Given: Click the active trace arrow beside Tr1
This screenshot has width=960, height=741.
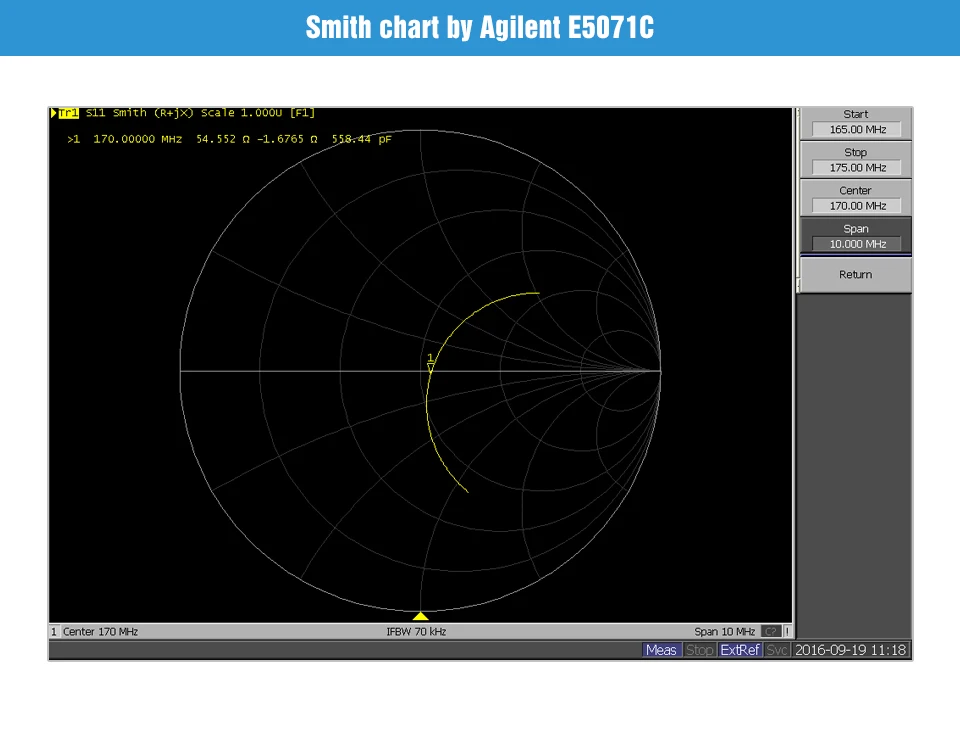Looking at the screenshot, I should pyautogui.click(x=54, y=113).
